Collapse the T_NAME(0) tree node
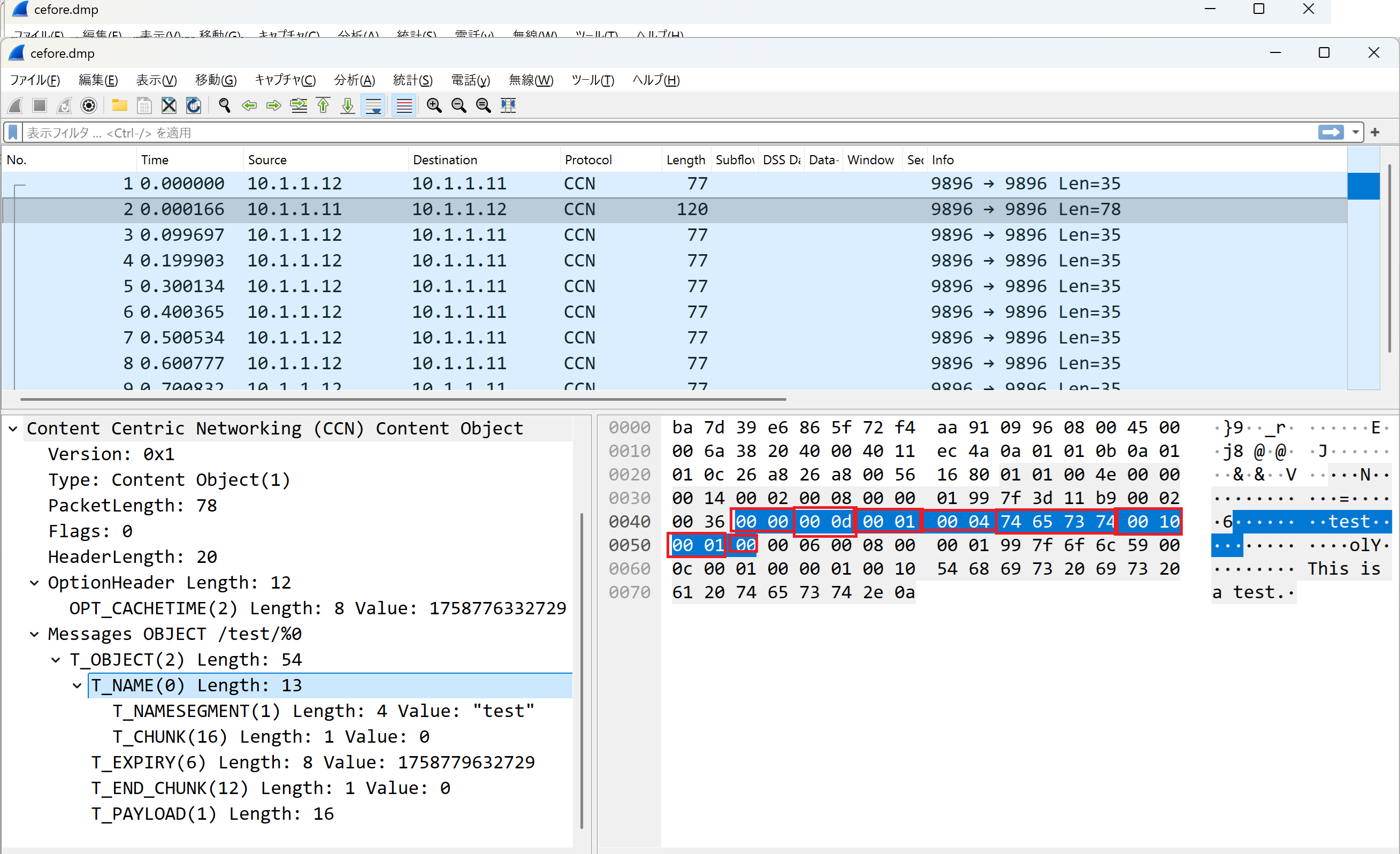Viewport: 1400px width, 854px height. (77, 686)
